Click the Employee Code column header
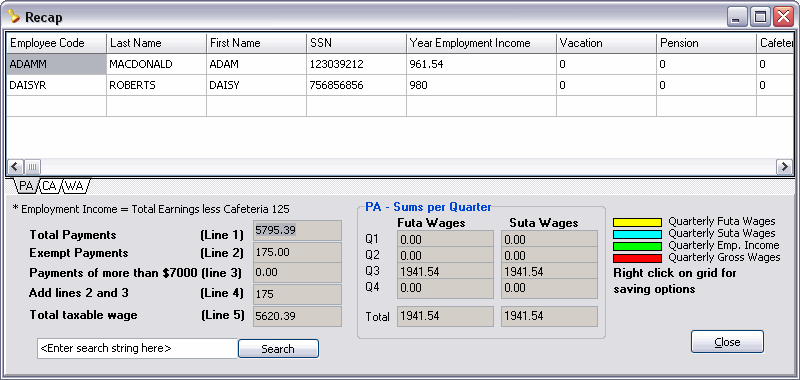Screen dimensions: 800x380 pyautogui.click(x=56, y=43)
